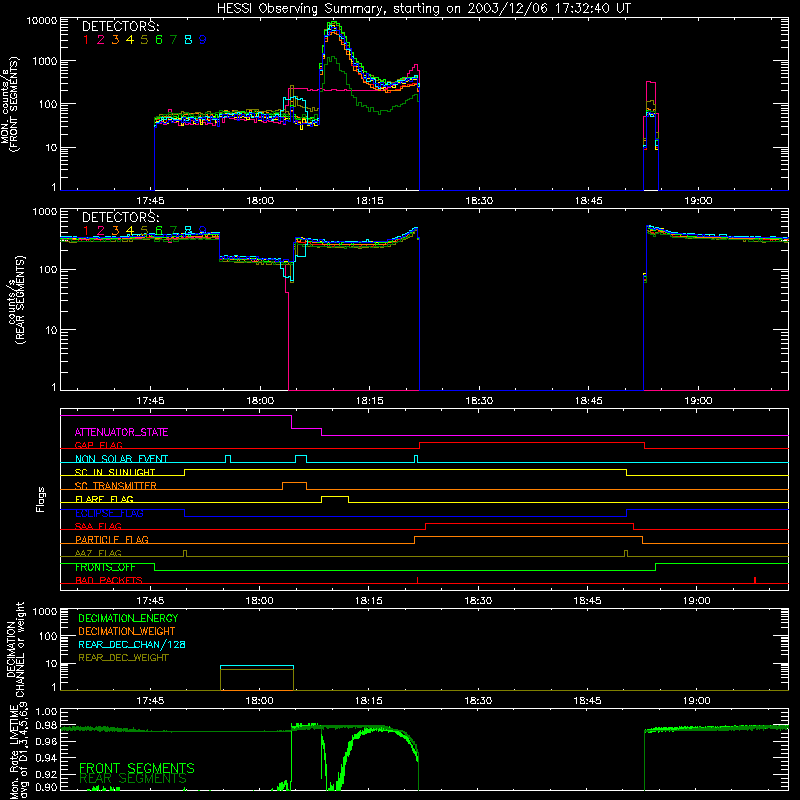The width and height of the screenshot is (800, 800).
Task: Click green detector 6 legend in front segments plot
Action: pos(159,40)
